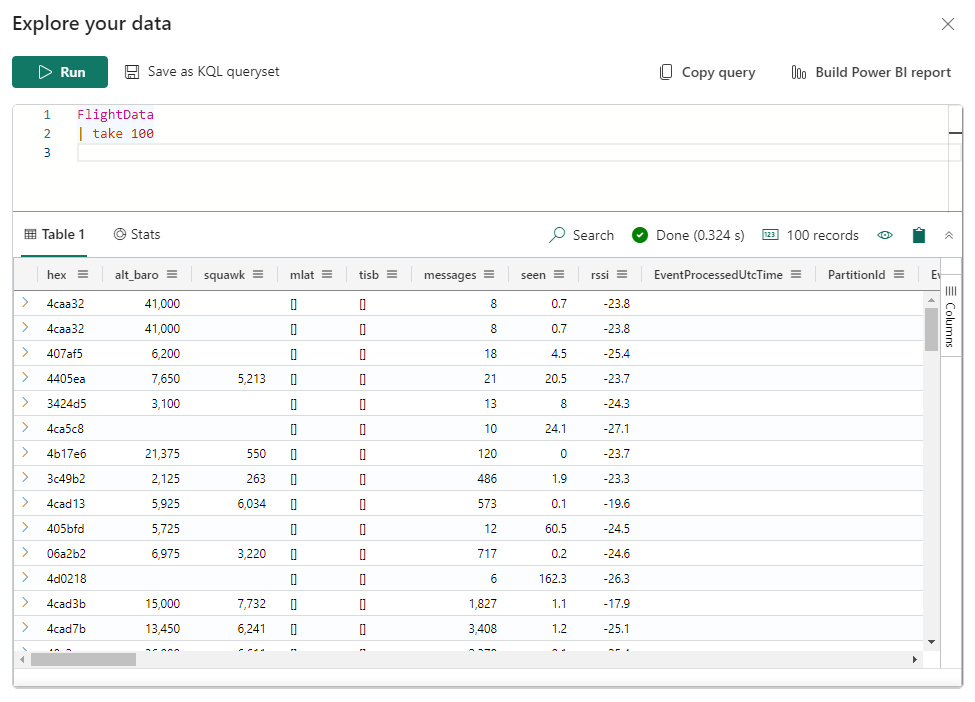
Task: Click the FlightData table name in query
Action: coord(115,114)
